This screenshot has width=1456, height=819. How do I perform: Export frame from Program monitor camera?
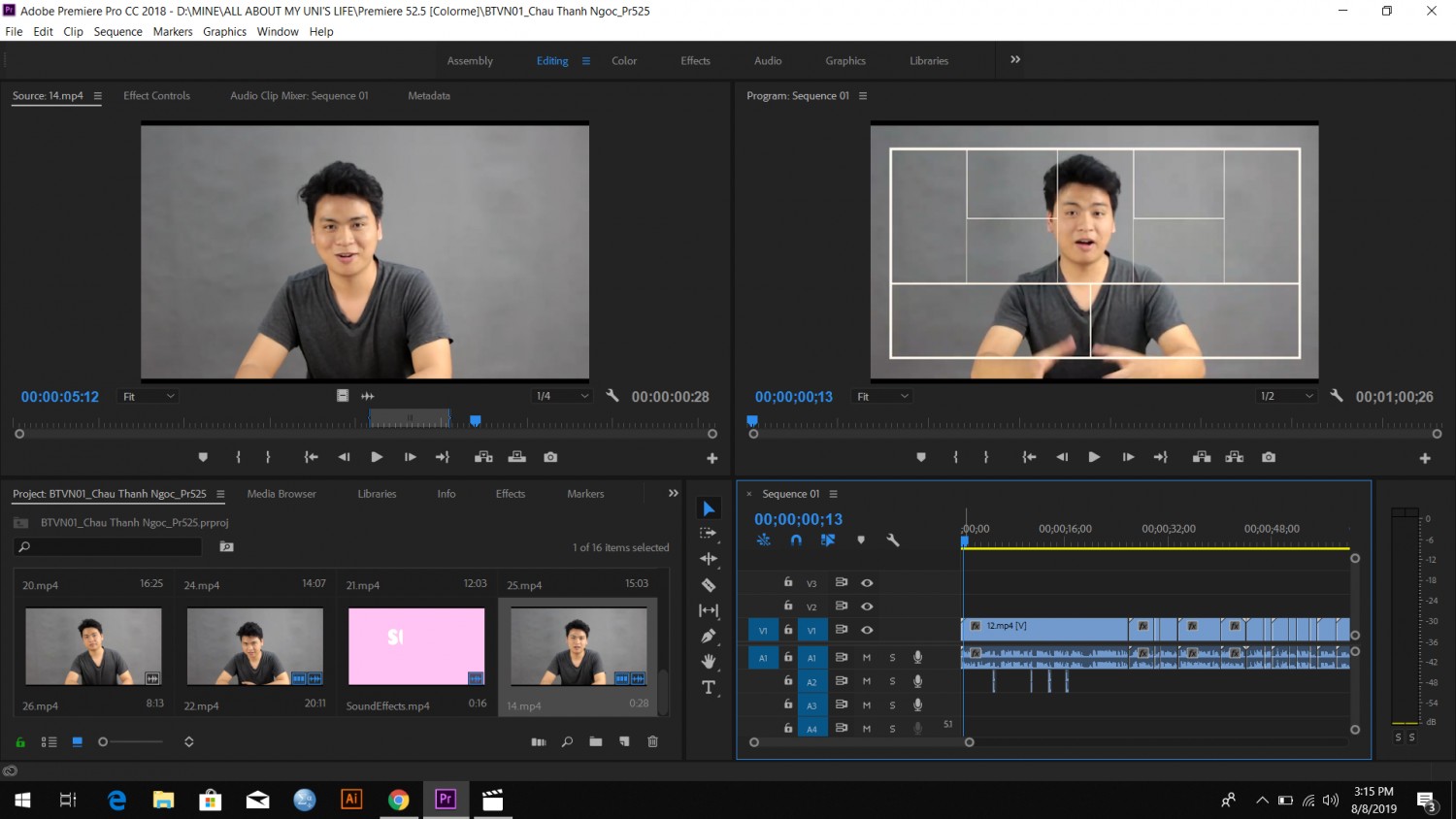[x=1269, y=457]
